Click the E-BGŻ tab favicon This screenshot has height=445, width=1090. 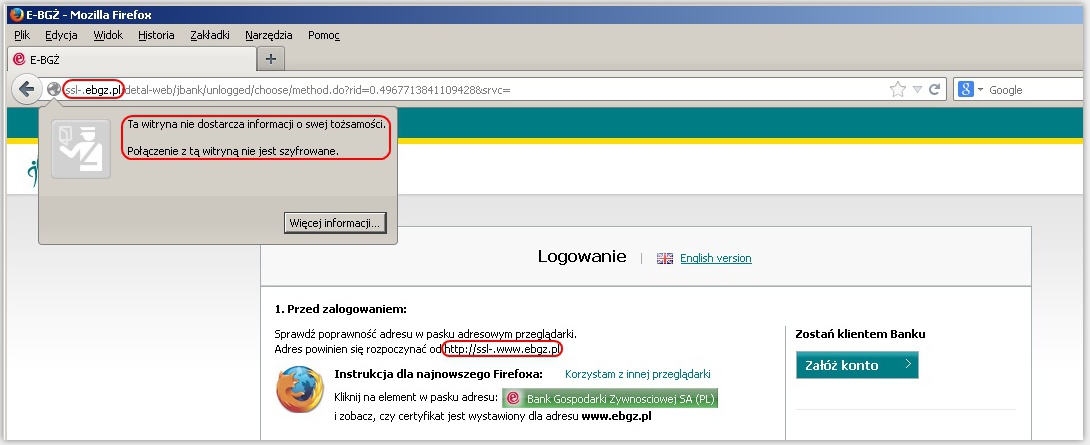point(19,60)
